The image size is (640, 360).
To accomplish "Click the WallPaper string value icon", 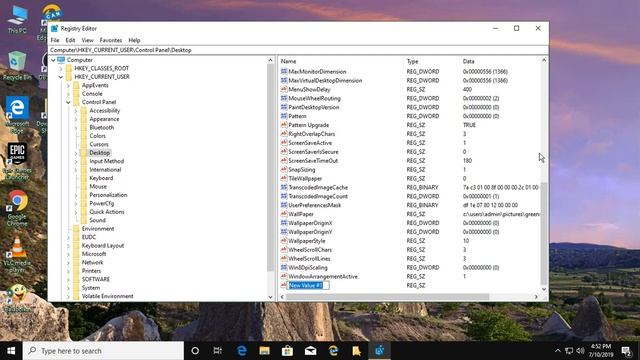I will [284, 214].
